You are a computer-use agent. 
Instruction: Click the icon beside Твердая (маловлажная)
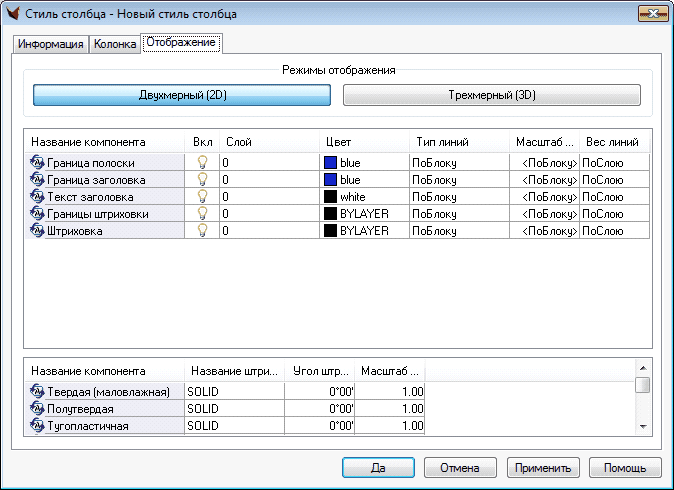pyautogui.click(x=38, y=391)
